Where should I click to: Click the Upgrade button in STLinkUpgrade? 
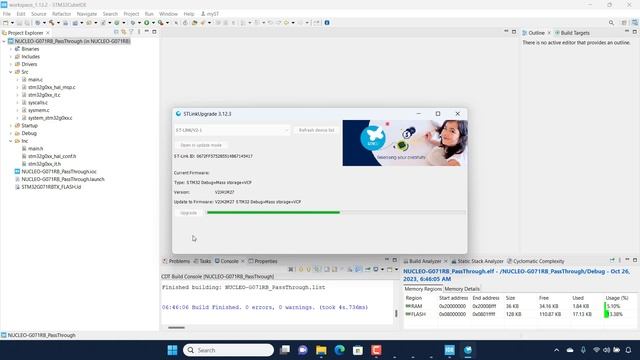click(x=188, y=213)
